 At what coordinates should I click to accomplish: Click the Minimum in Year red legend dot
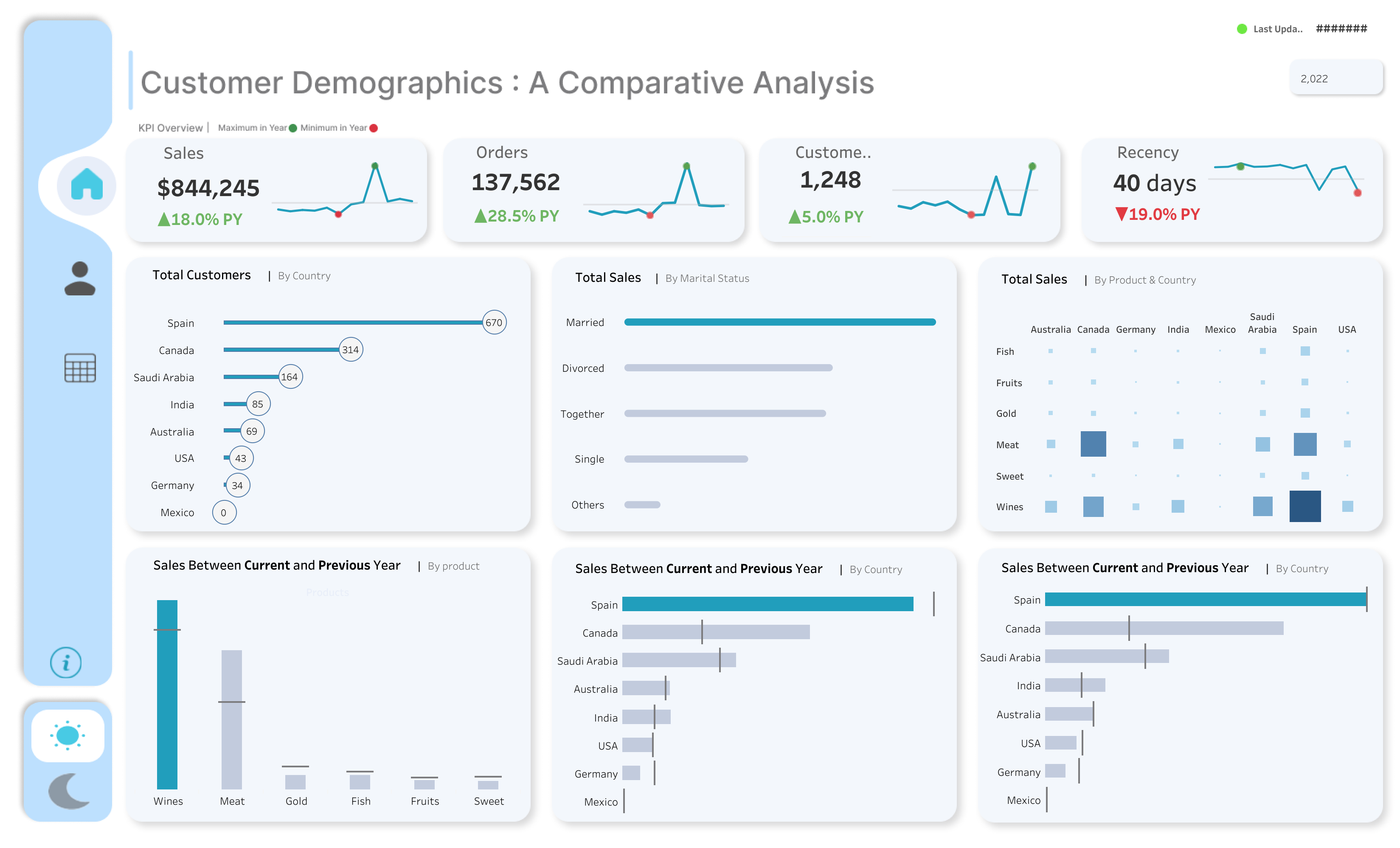point(373,128)
